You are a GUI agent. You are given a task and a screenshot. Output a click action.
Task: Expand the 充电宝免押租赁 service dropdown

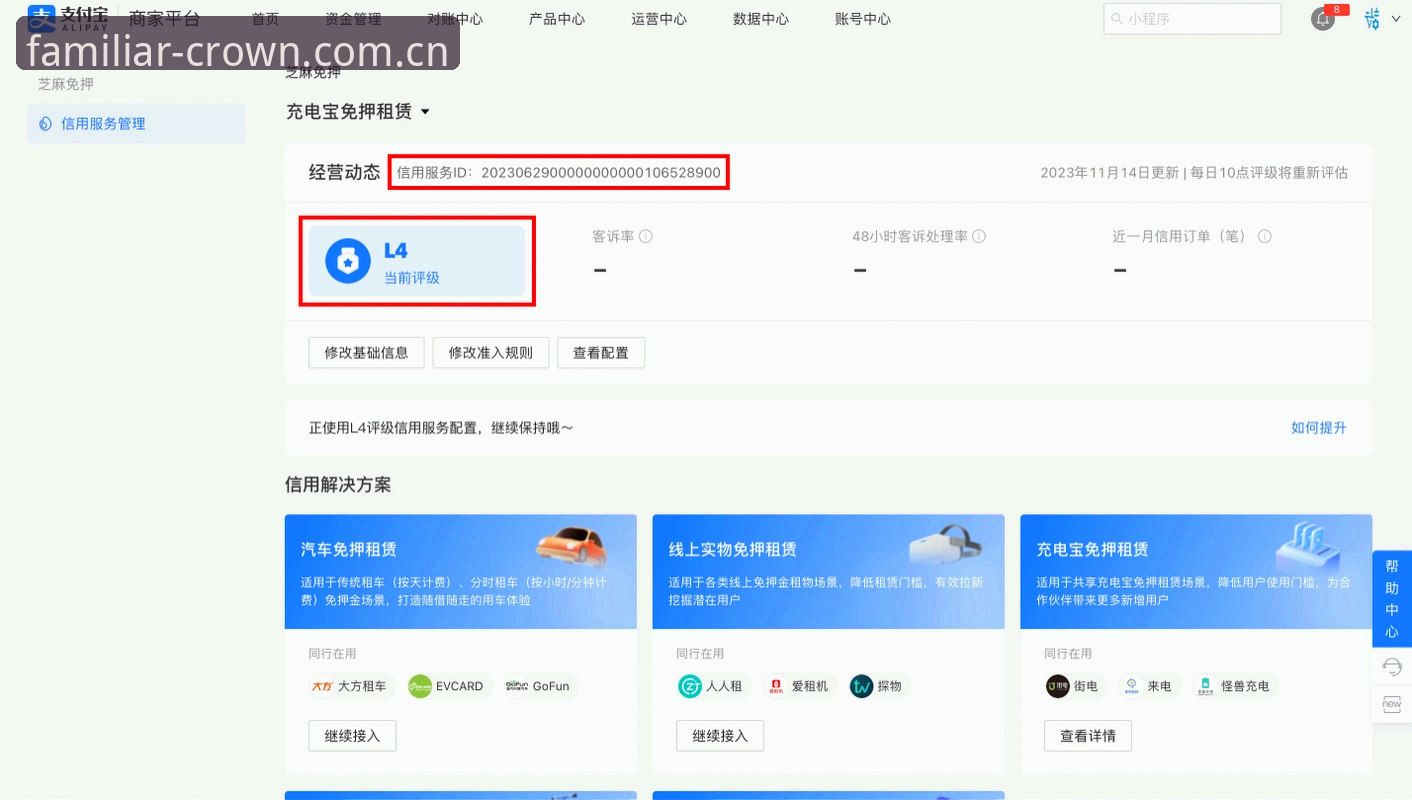pyautogui.click(x=425, y=112)
